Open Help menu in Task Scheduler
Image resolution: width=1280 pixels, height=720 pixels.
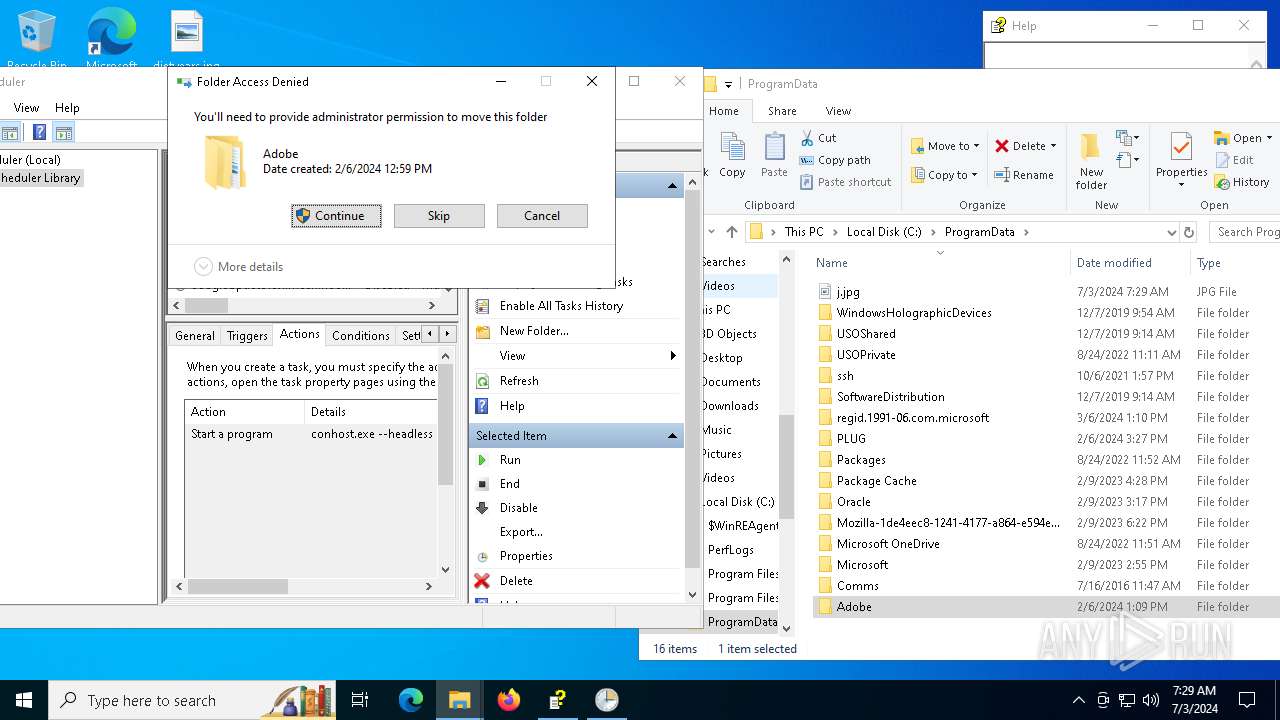(67, 108)
